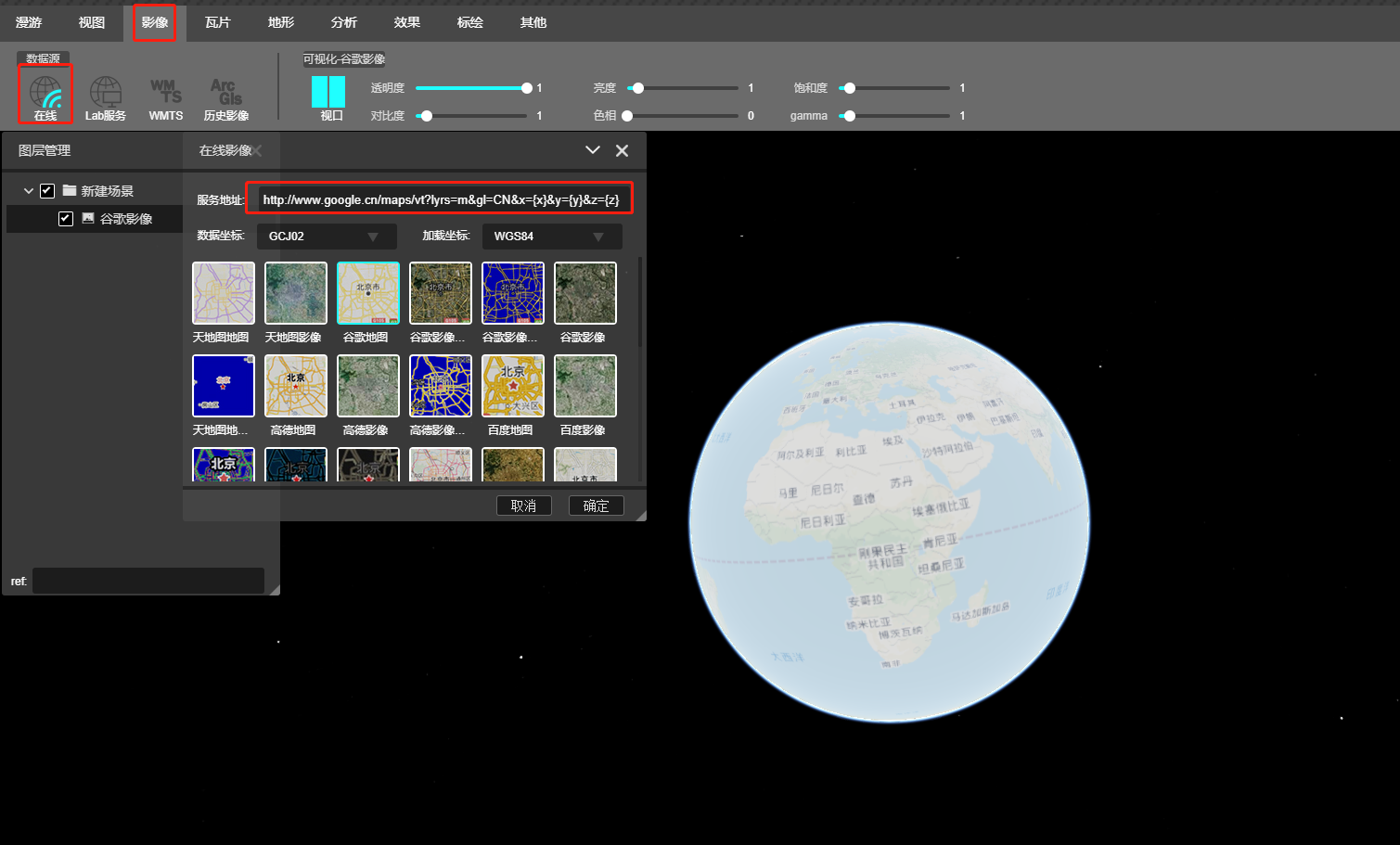Image resolution: width=1400 pixels, height=845 pixels.
Task: Click the folder icon of 新建场景
Action: (x=70, y=190)
